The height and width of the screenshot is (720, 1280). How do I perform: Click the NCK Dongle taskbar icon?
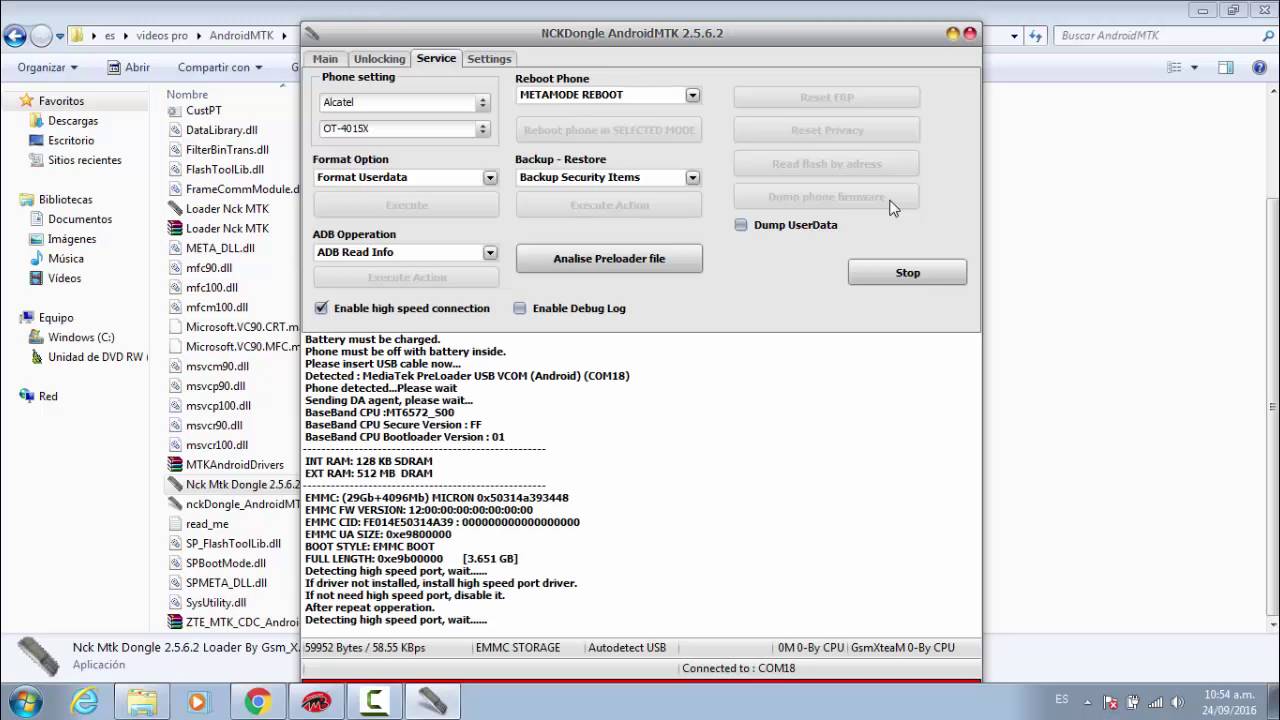pos(432,702)
